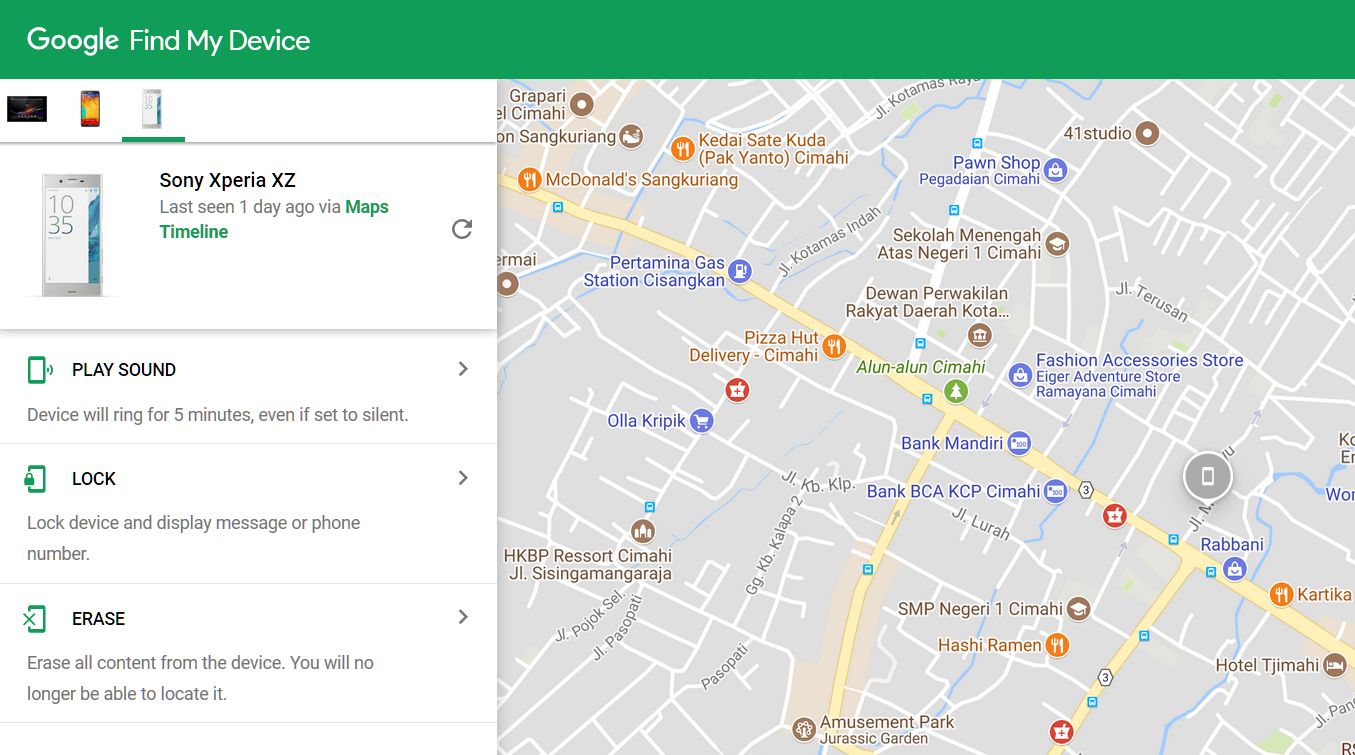
Task: Click "Erase all content from the device" description
Action: (x=200, y=677)
